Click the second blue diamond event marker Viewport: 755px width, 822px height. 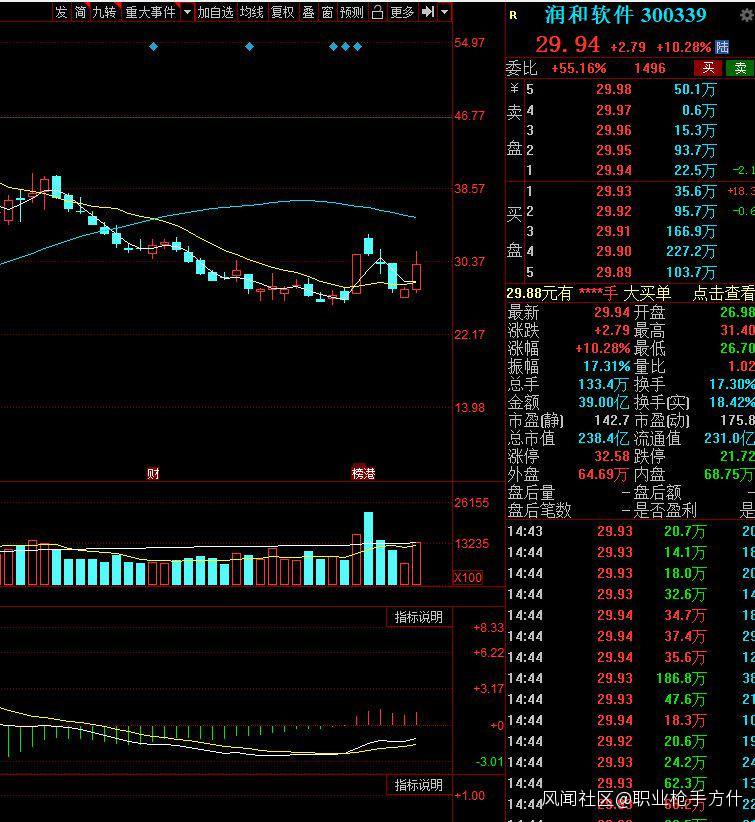[249, 47]
